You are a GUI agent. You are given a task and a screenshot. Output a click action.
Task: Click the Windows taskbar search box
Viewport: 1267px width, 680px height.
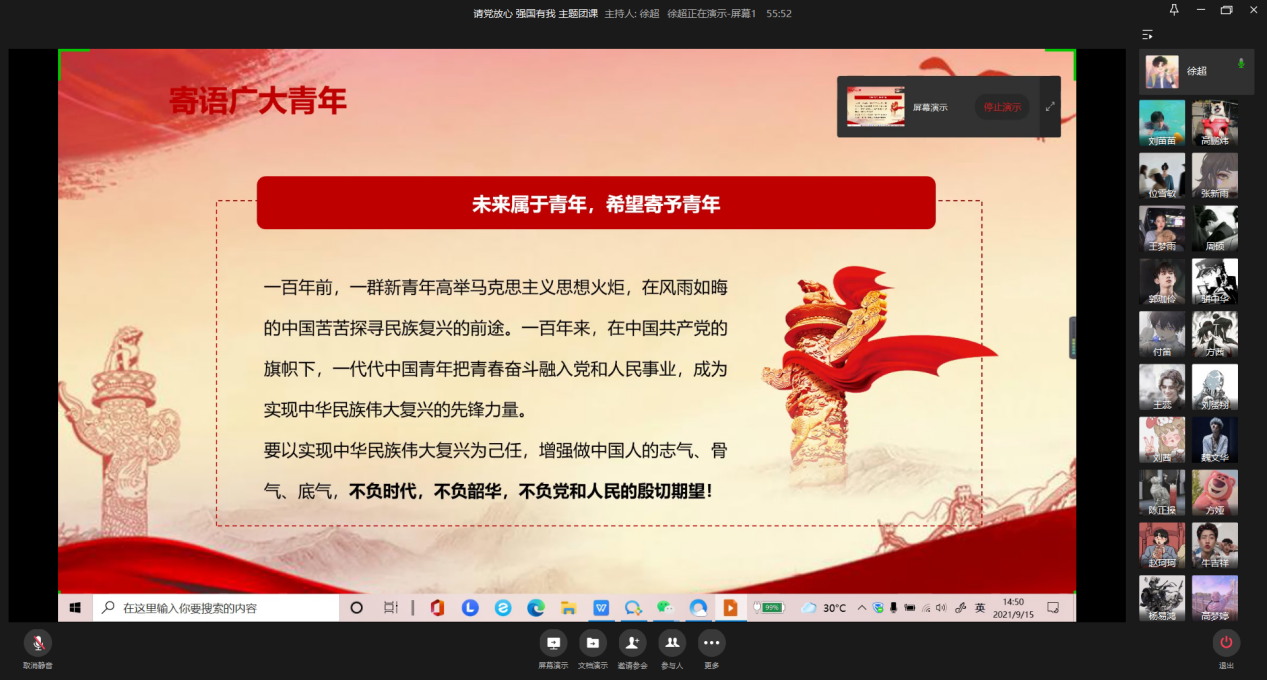pyautogui.click(x=216, y=607)
